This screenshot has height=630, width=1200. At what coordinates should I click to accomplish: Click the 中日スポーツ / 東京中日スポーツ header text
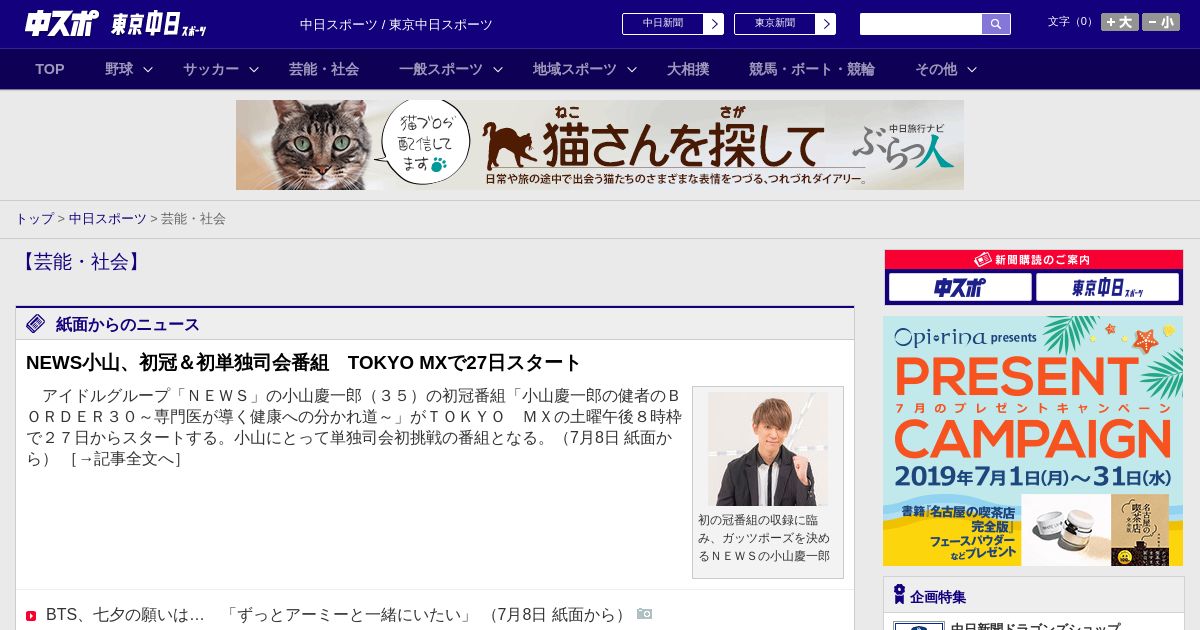396,25
